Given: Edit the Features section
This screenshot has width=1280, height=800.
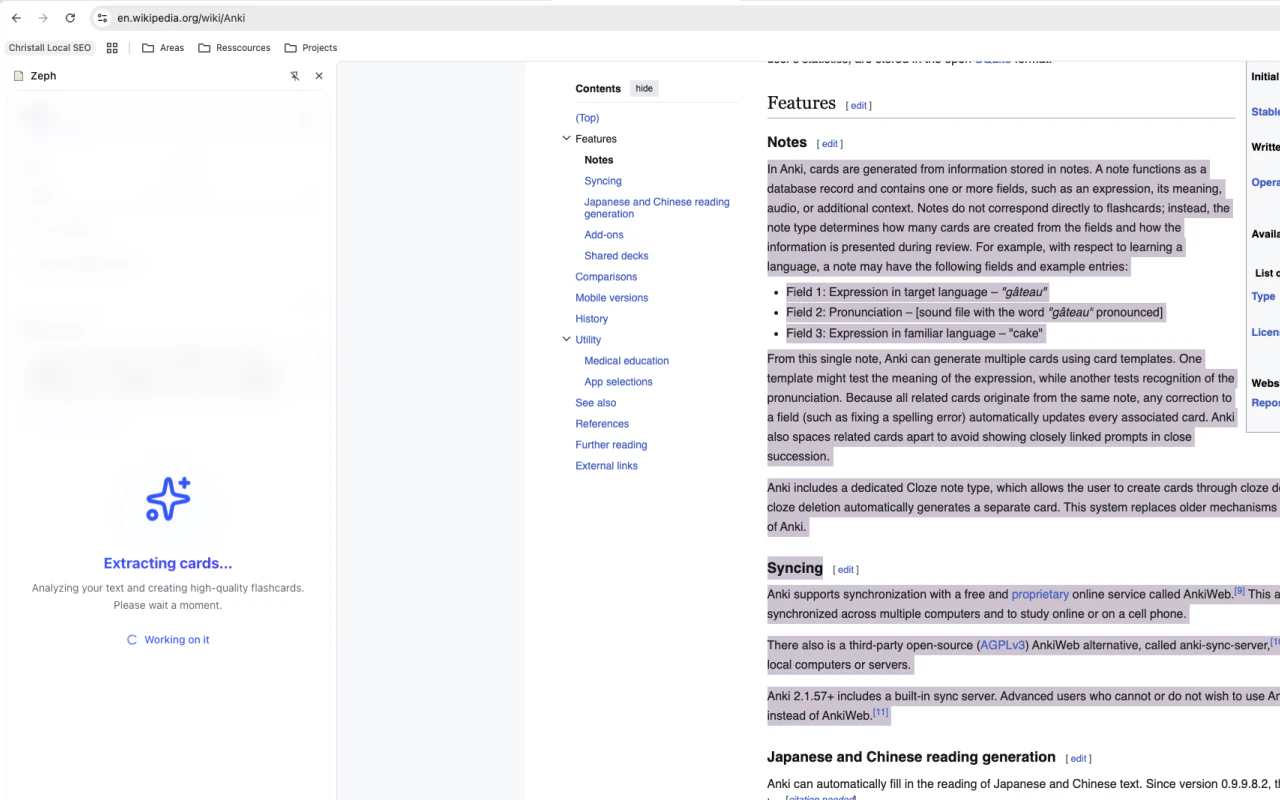Looking at the screenshot, I should [x=859, y=106].
